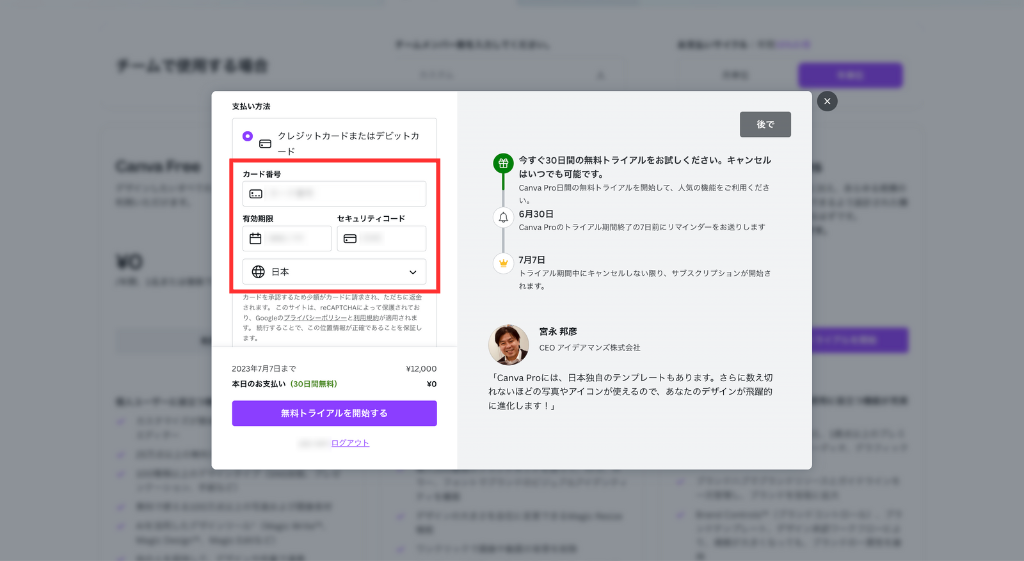Expand country list via chevron arrow

coord(413,272)
